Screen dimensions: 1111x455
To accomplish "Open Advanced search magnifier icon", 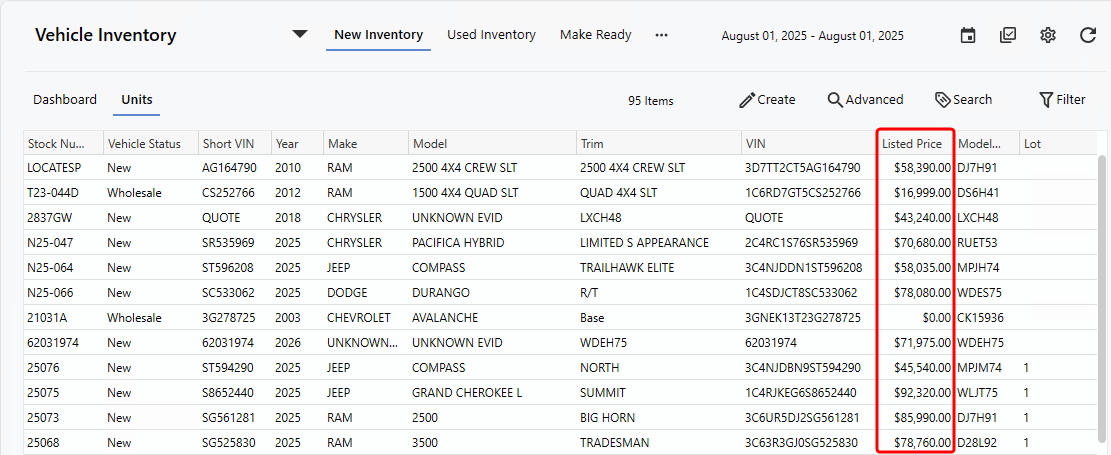I will (835, 100).
